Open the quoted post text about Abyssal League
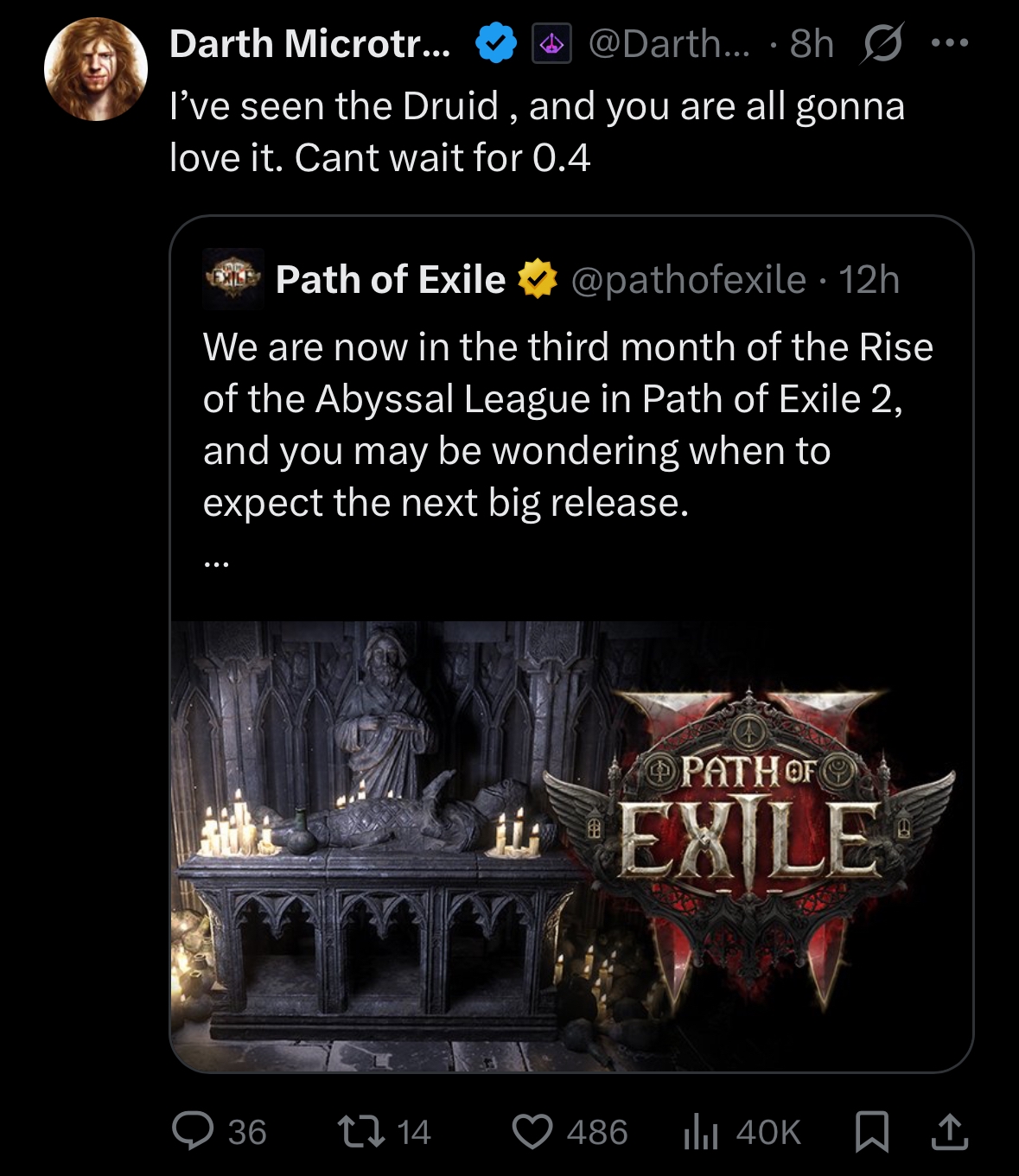The height and width of the screenshot is (1176, 1019). tap(567, 424)
